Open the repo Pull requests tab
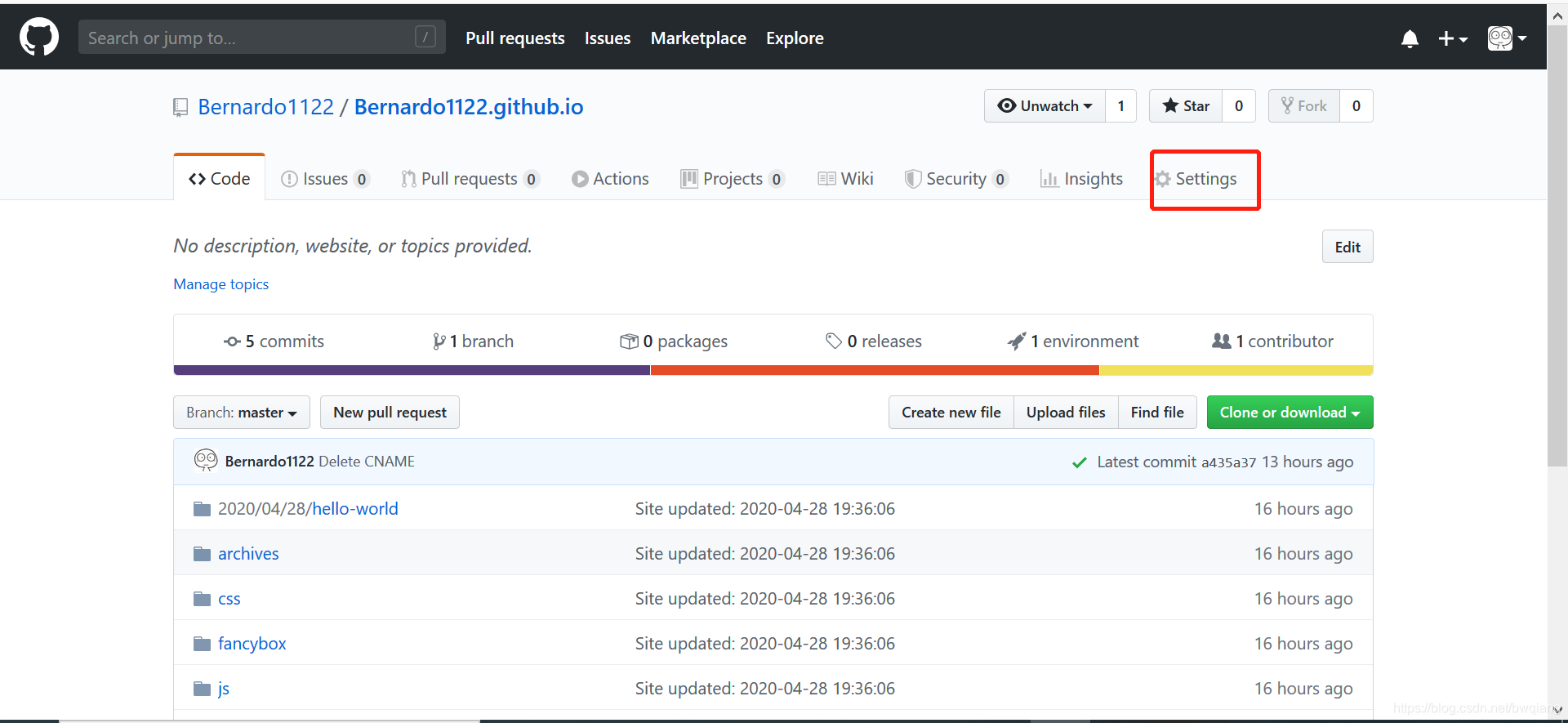The width and height of the screenshot is (1568, 723). pyautogui.click(x=470, y=179)
